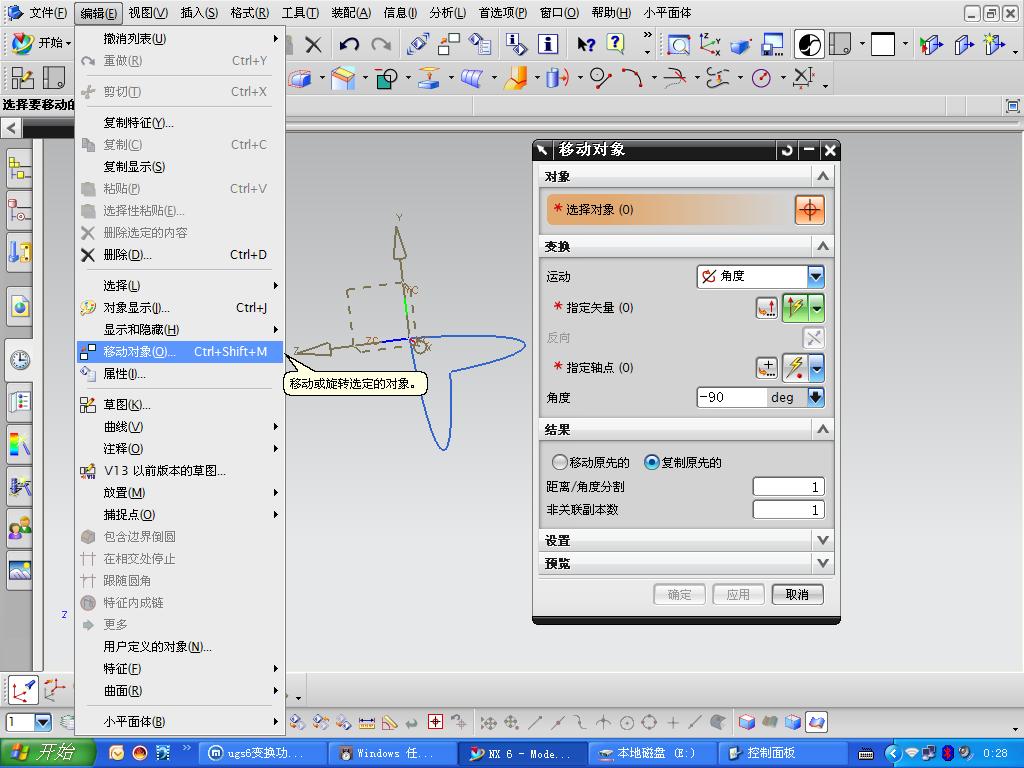The width and height of the screenshot is (1024, 768).
Task: Open the History clock sidebar tab
Action: [20, 360]
